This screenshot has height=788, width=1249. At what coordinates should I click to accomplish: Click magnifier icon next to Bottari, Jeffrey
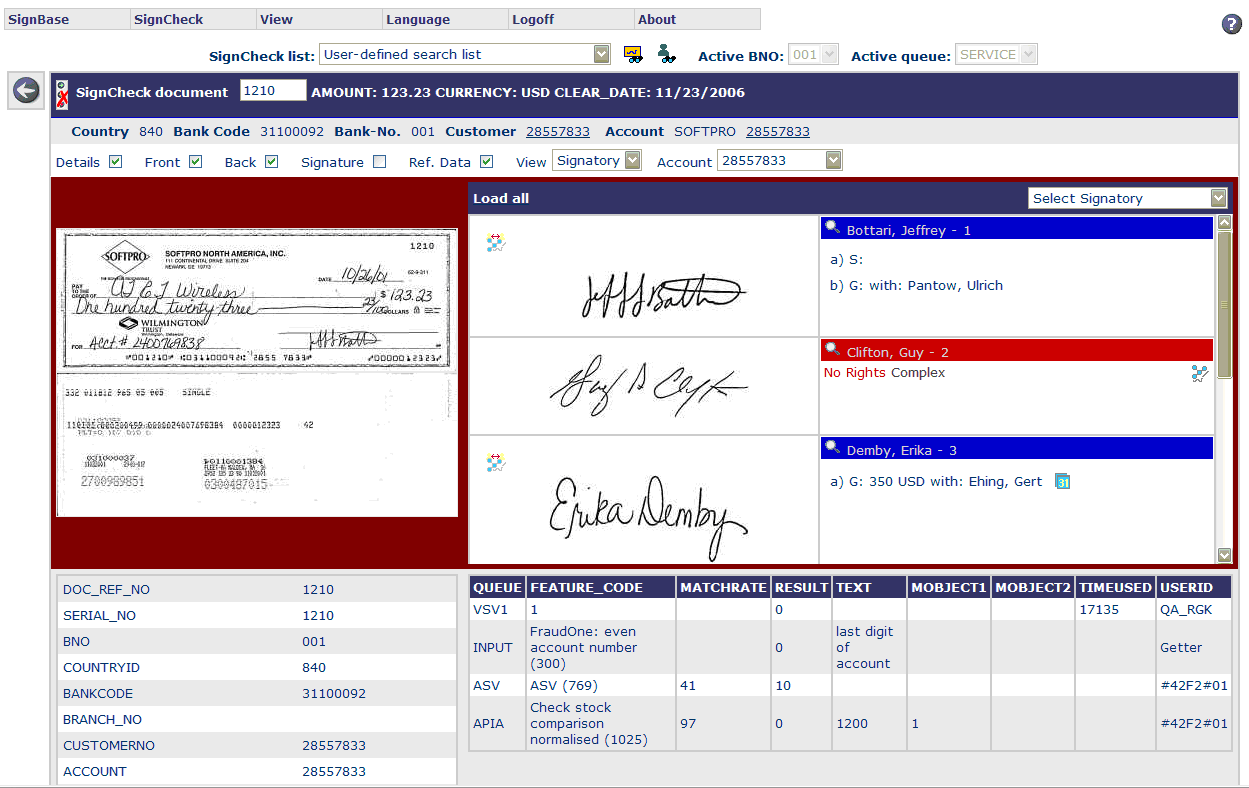[832, 228]
